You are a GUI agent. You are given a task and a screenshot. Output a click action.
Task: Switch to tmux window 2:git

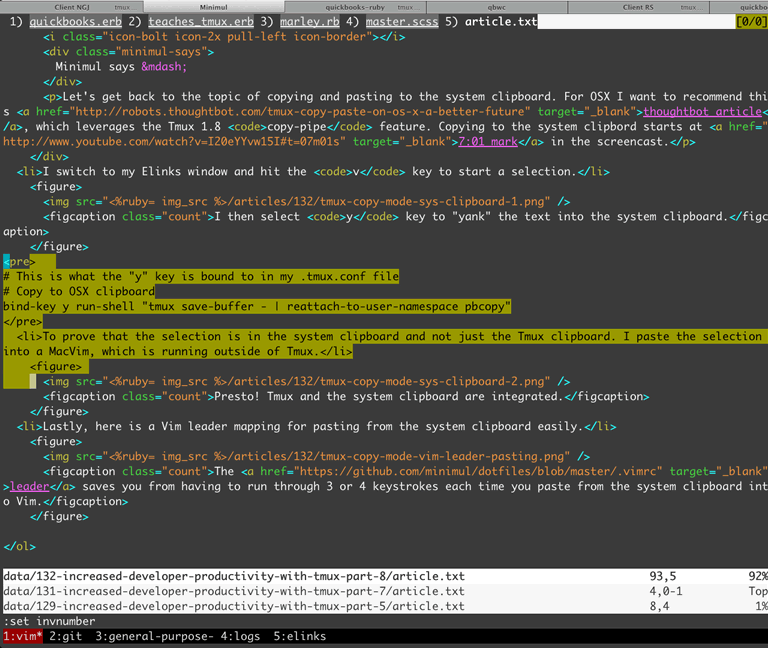[66, 636]
